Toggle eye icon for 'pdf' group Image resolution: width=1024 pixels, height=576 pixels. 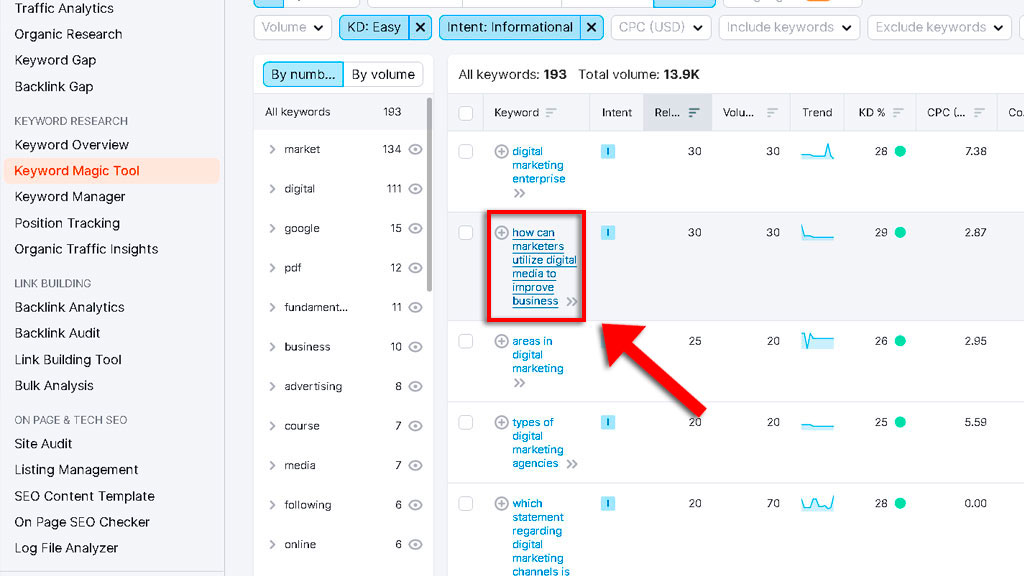pyautogui.click(x=415, y=268)
